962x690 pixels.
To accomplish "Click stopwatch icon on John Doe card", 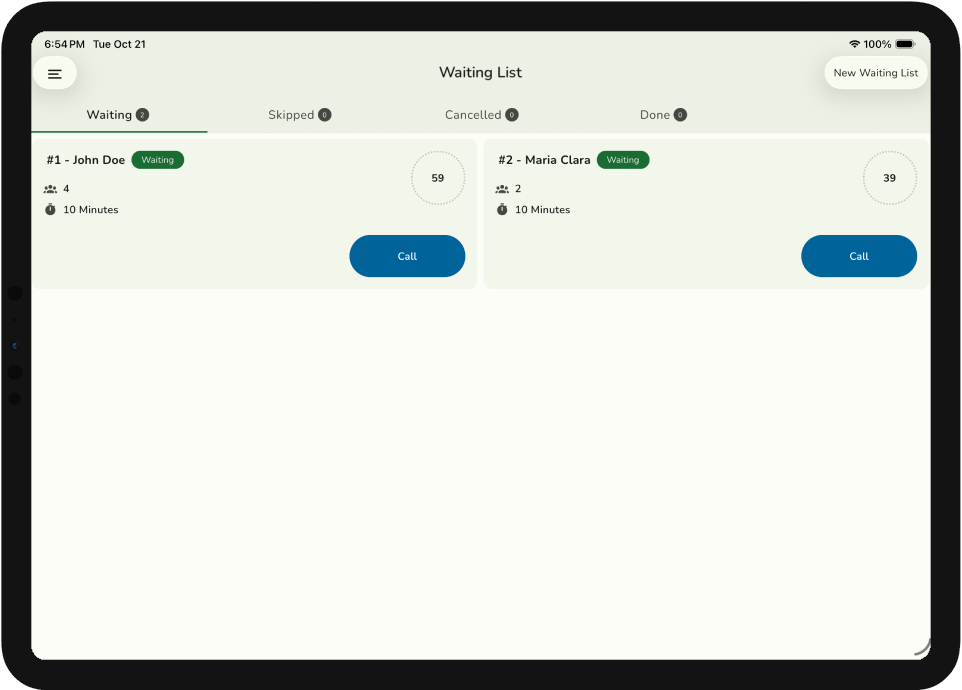I will click(51, 210).
